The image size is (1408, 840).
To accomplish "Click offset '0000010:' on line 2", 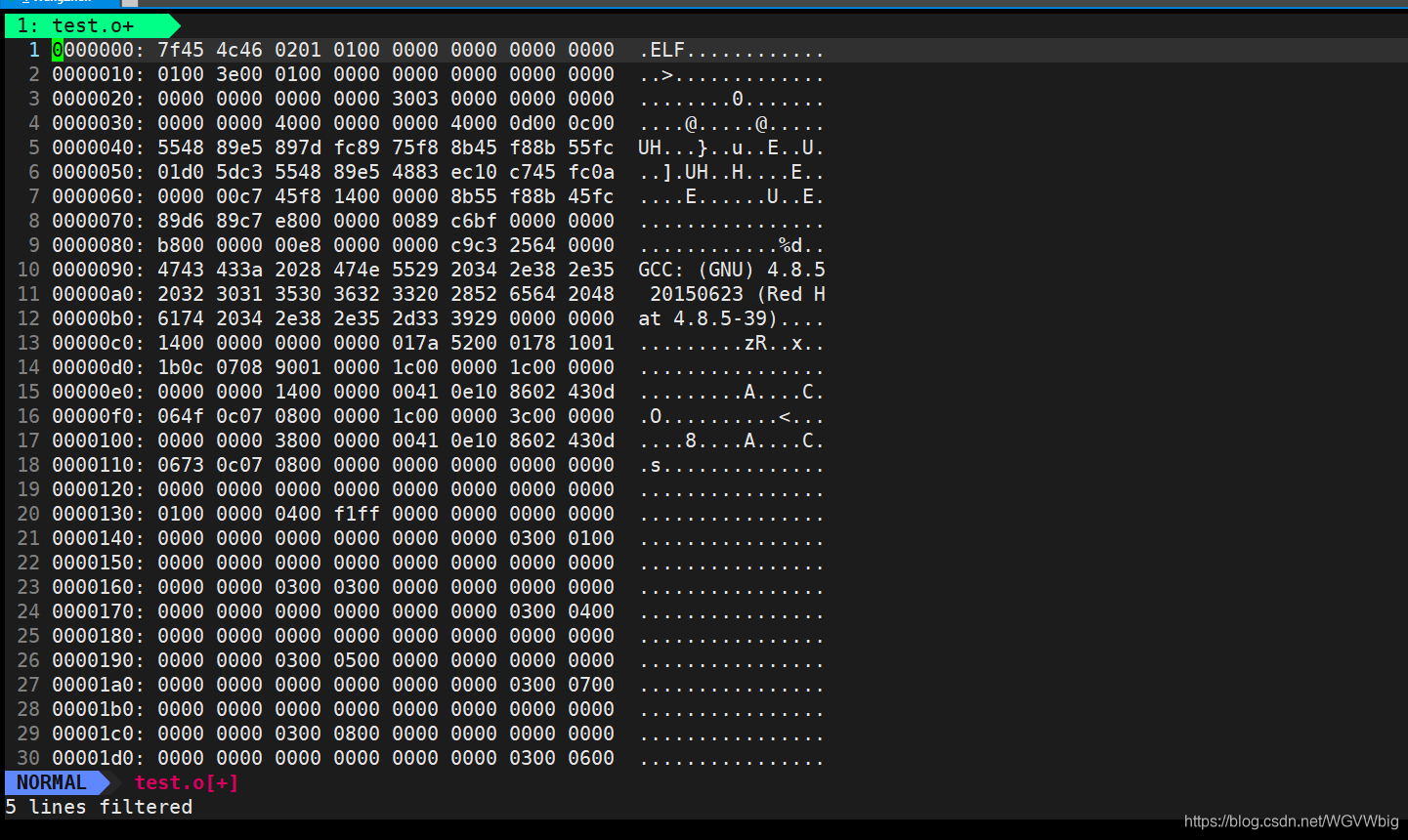I will click(99, 74).
